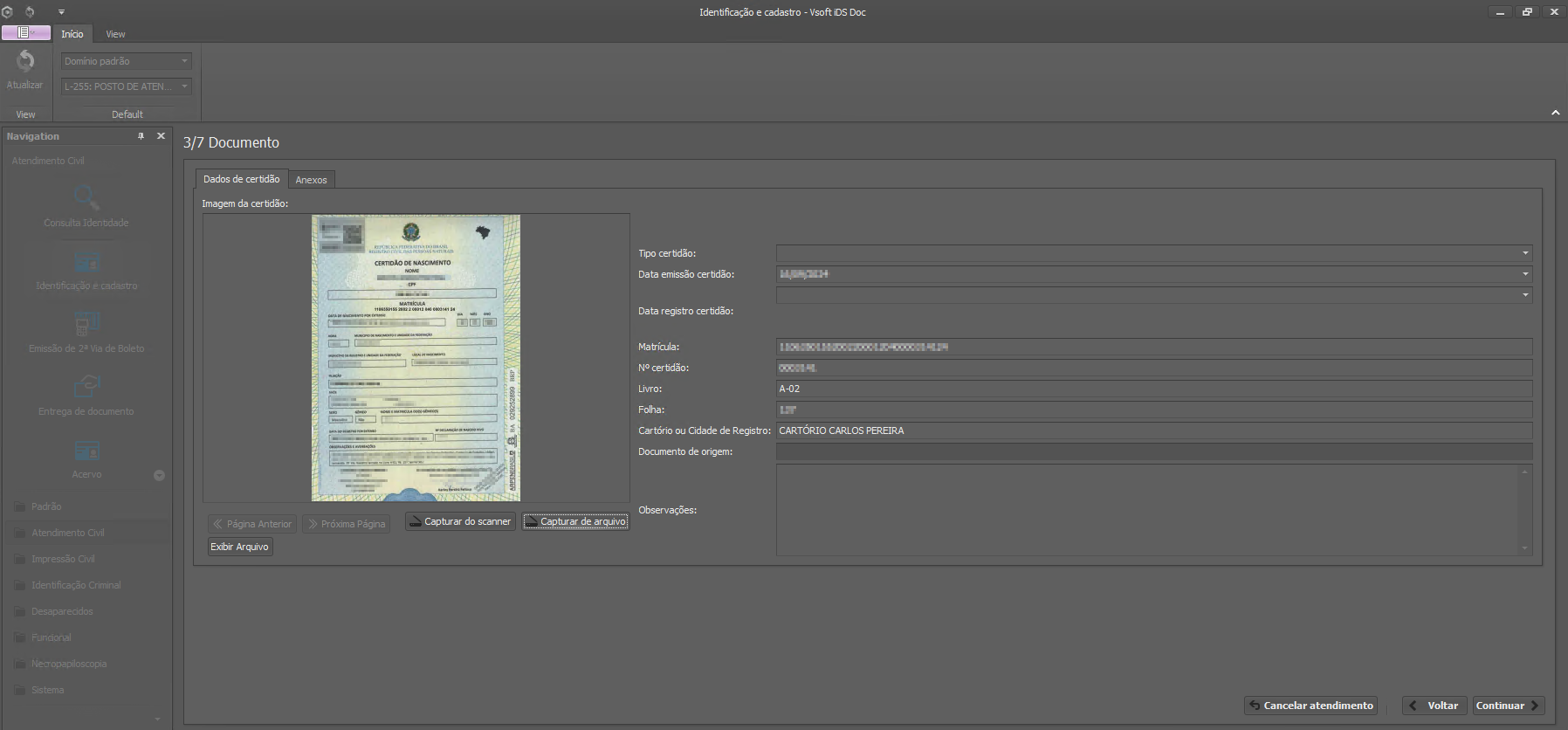
Task: Click the Observações scrollbar down arrow
Action: coord(1525,548)
